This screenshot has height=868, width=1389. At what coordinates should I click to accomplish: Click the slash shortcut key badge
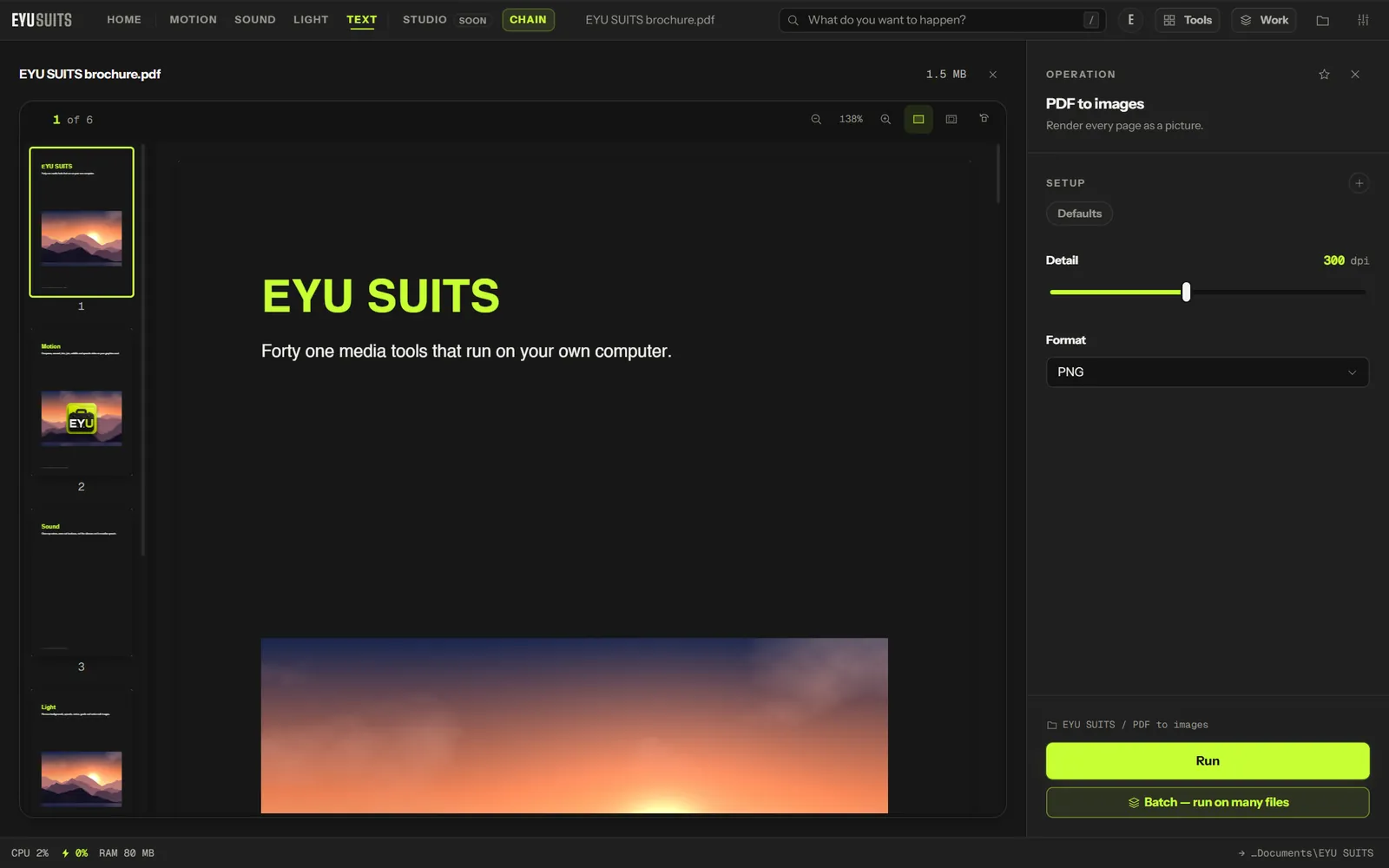pyautogui.click(x=1091, y=20)
